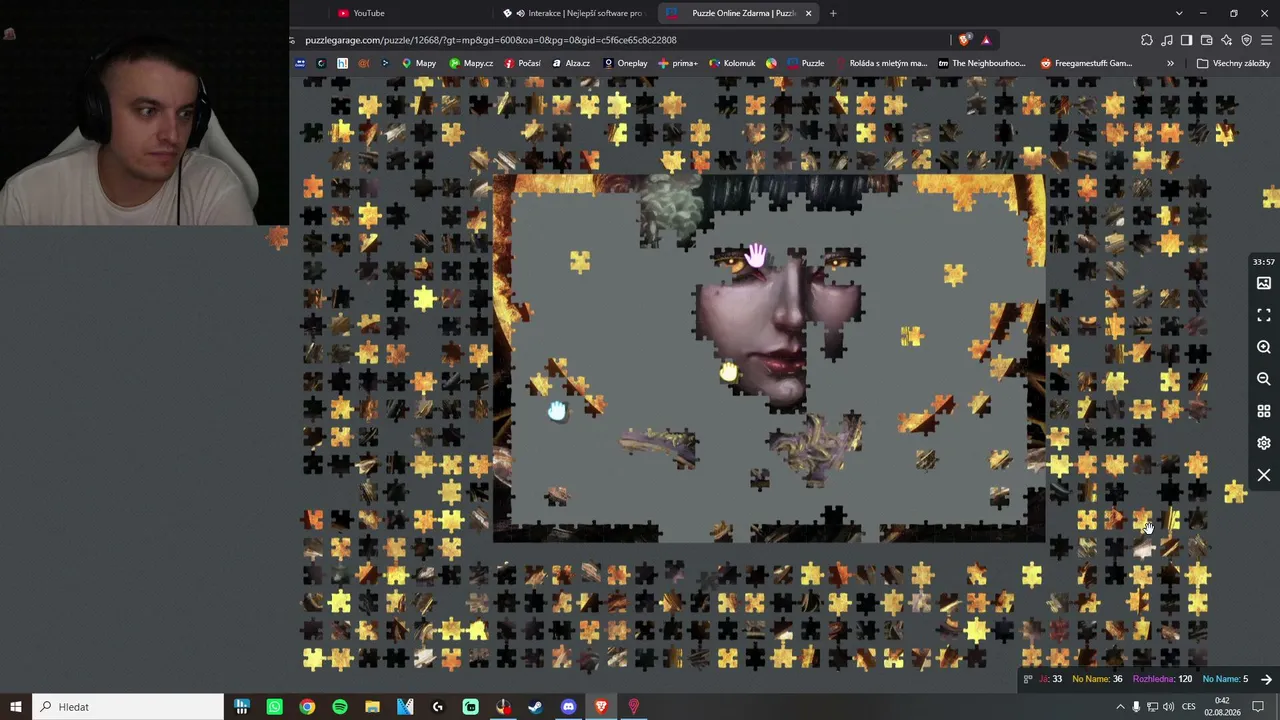Open Spotify from the taskbar

pyautogui.click(x=340, y=707)
